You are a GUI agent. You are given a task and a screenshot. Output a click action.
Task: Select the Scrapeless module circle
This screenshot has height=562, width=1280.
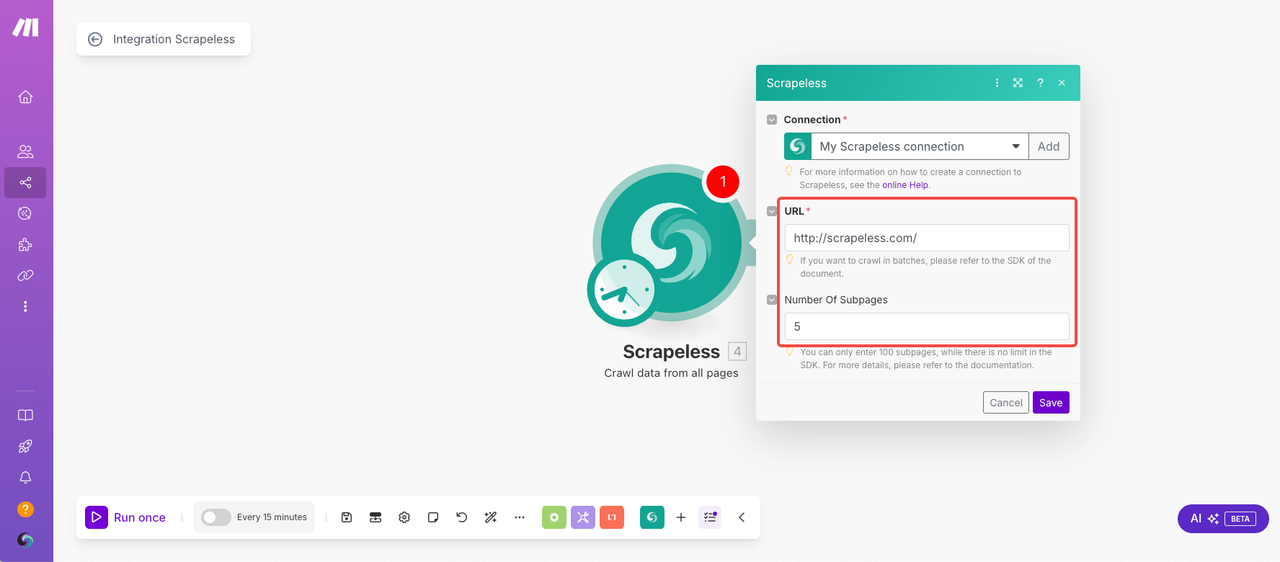[x=672, y=243]
